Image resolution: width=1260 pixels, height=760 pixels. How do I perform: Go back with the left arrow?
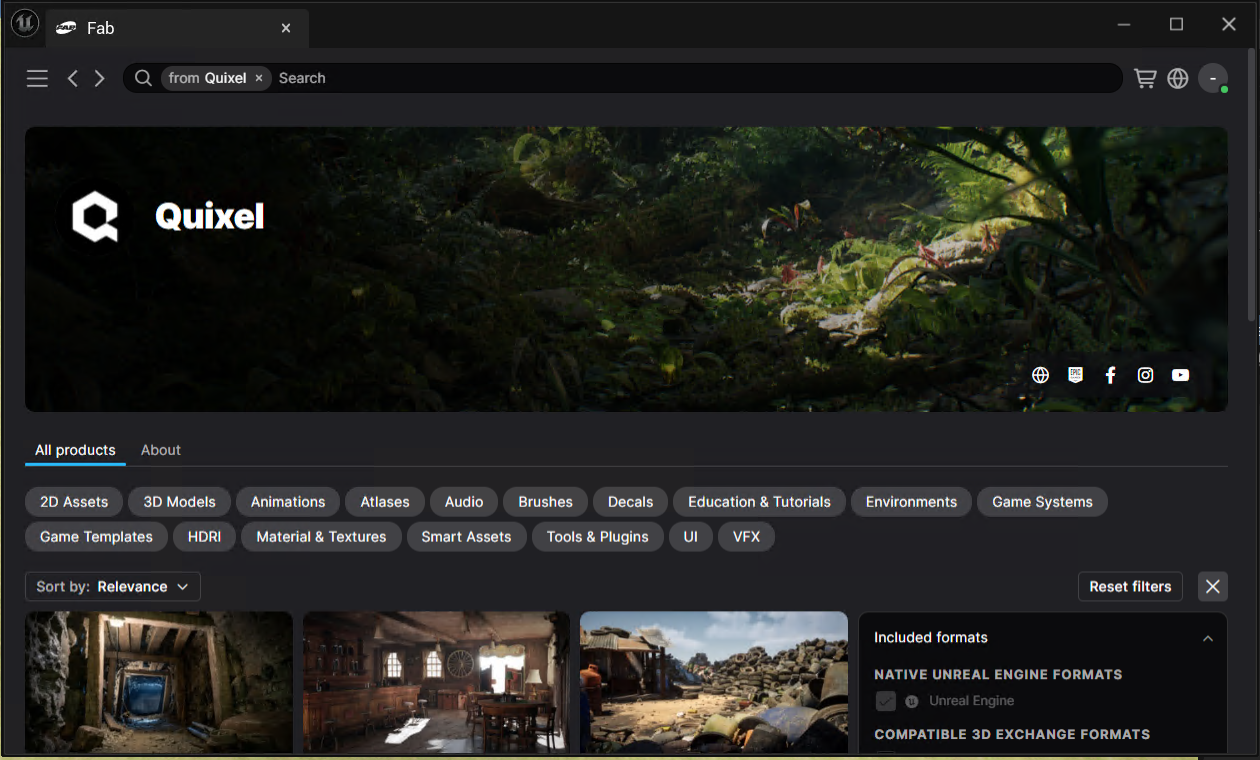(x=72, y=78)
